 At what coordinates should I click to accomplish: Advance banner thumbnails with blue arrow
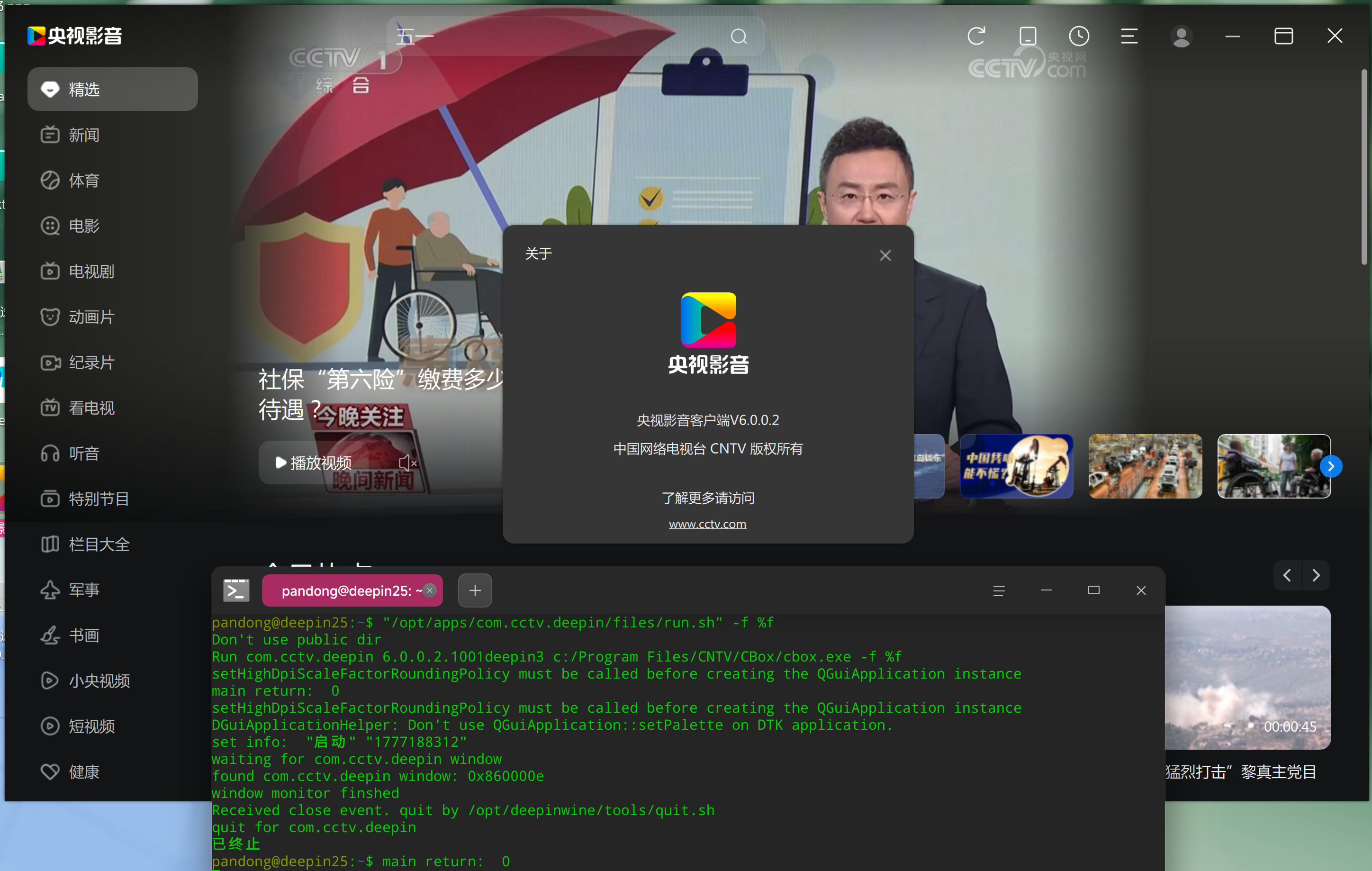1331,466
